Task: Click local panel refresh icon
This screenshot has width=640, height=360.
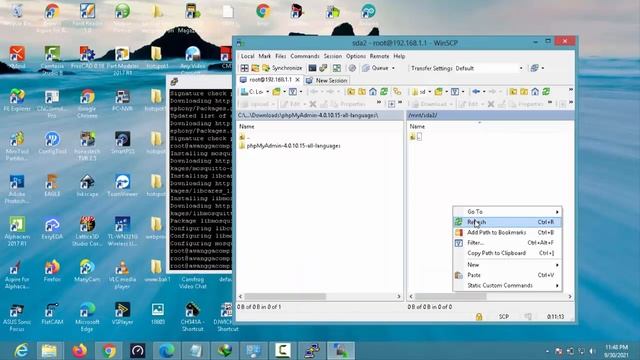Action: 384,92
